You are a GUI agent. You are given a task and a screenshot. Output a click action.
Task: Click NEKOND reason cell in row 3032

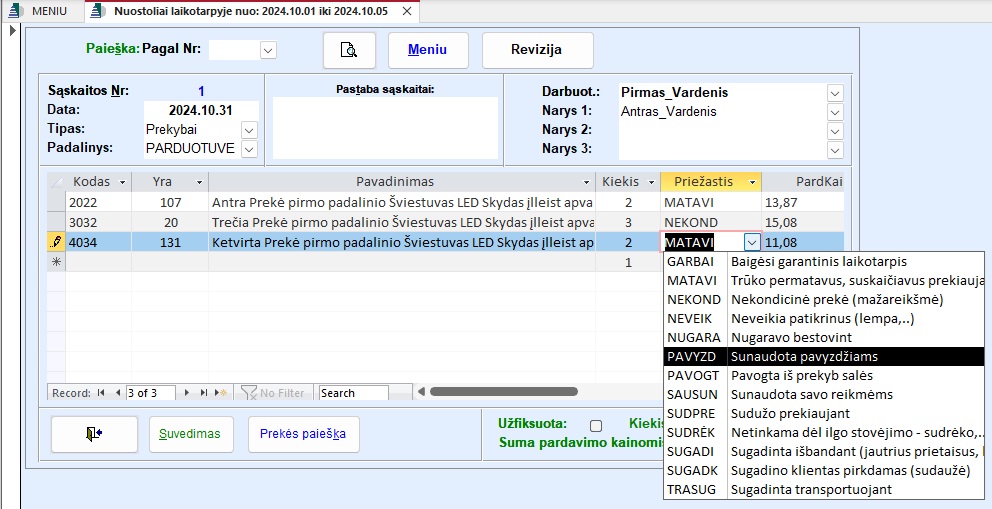[710, 223]
